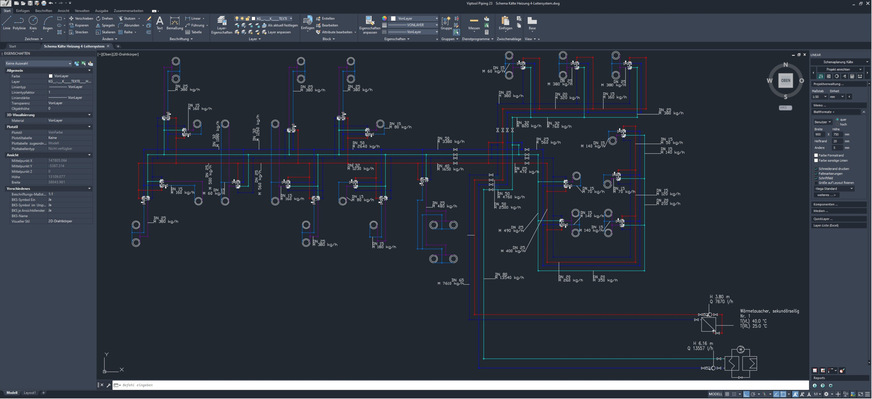Open the Ansicht ribbon tab
The image size is (872, 399).
63,11
